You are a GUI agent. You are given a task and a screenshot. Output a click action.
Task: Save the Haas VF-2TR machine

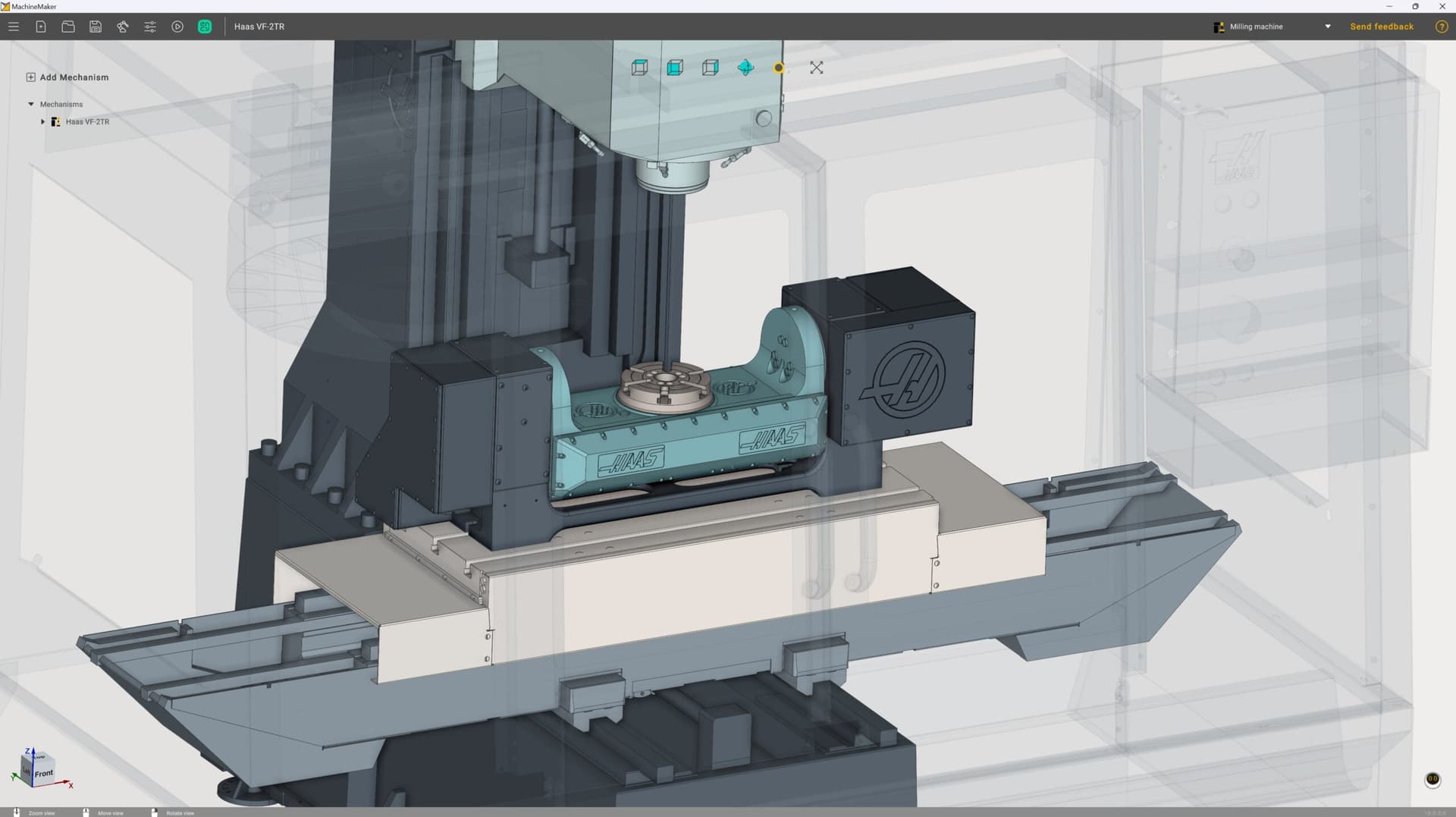(95, 27)
